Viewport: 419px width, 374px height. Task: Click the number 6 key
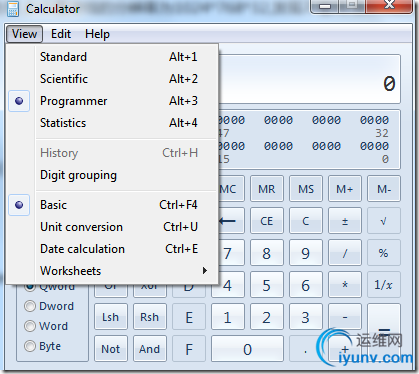click(306, 285)
